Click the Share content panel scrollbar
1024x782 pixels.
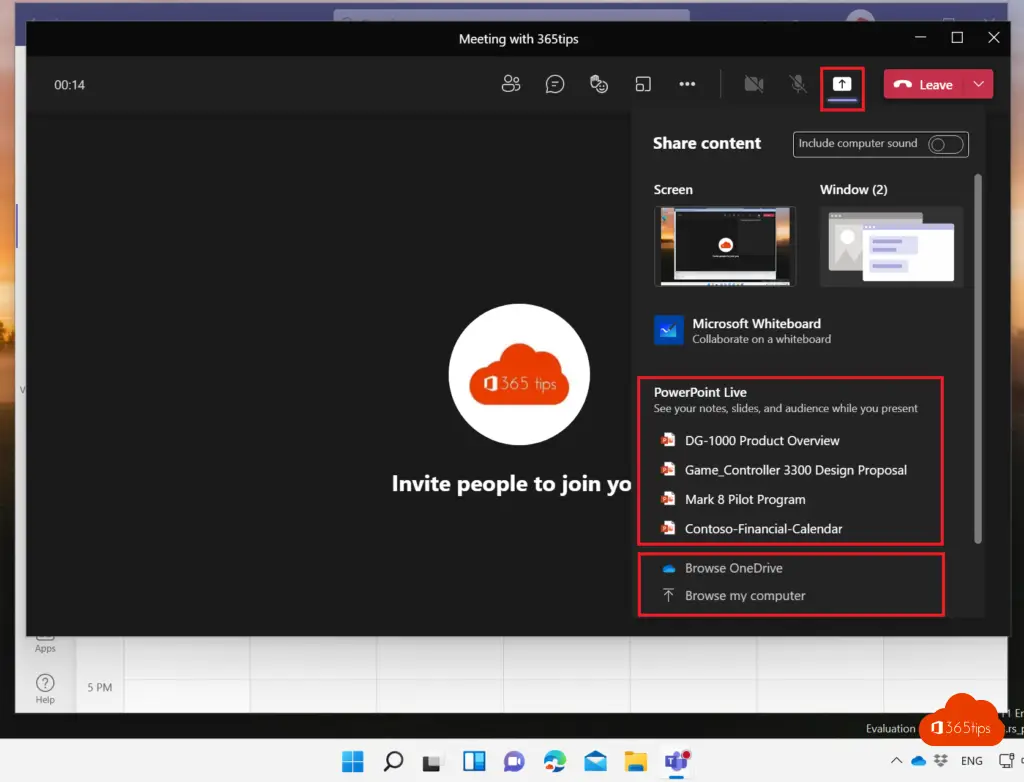point(978,359)
